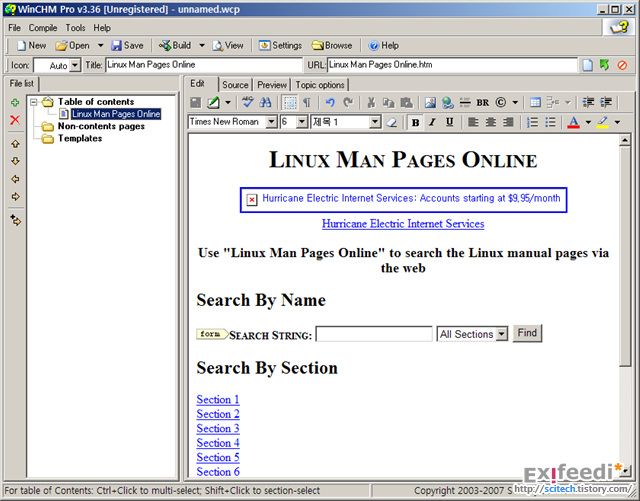This screenshot has width=640, height=501.
Task: Click the red X delete item icon
Action: coord(15,120)
